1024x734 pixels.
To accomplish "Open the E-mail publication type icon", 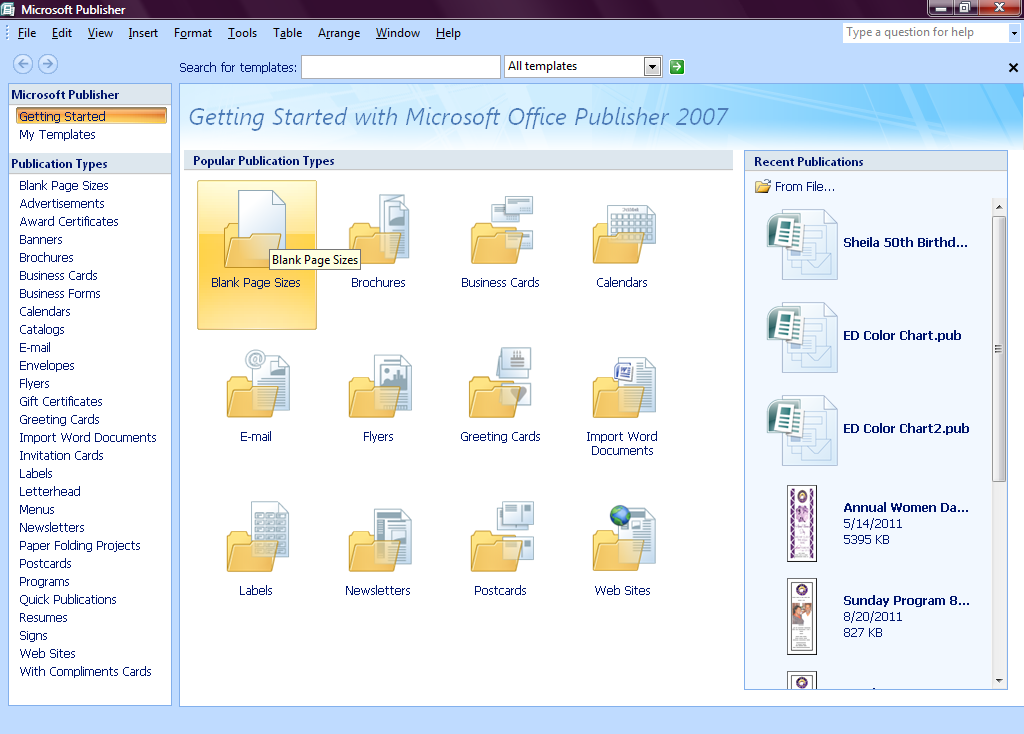I will tap(258, 383).
